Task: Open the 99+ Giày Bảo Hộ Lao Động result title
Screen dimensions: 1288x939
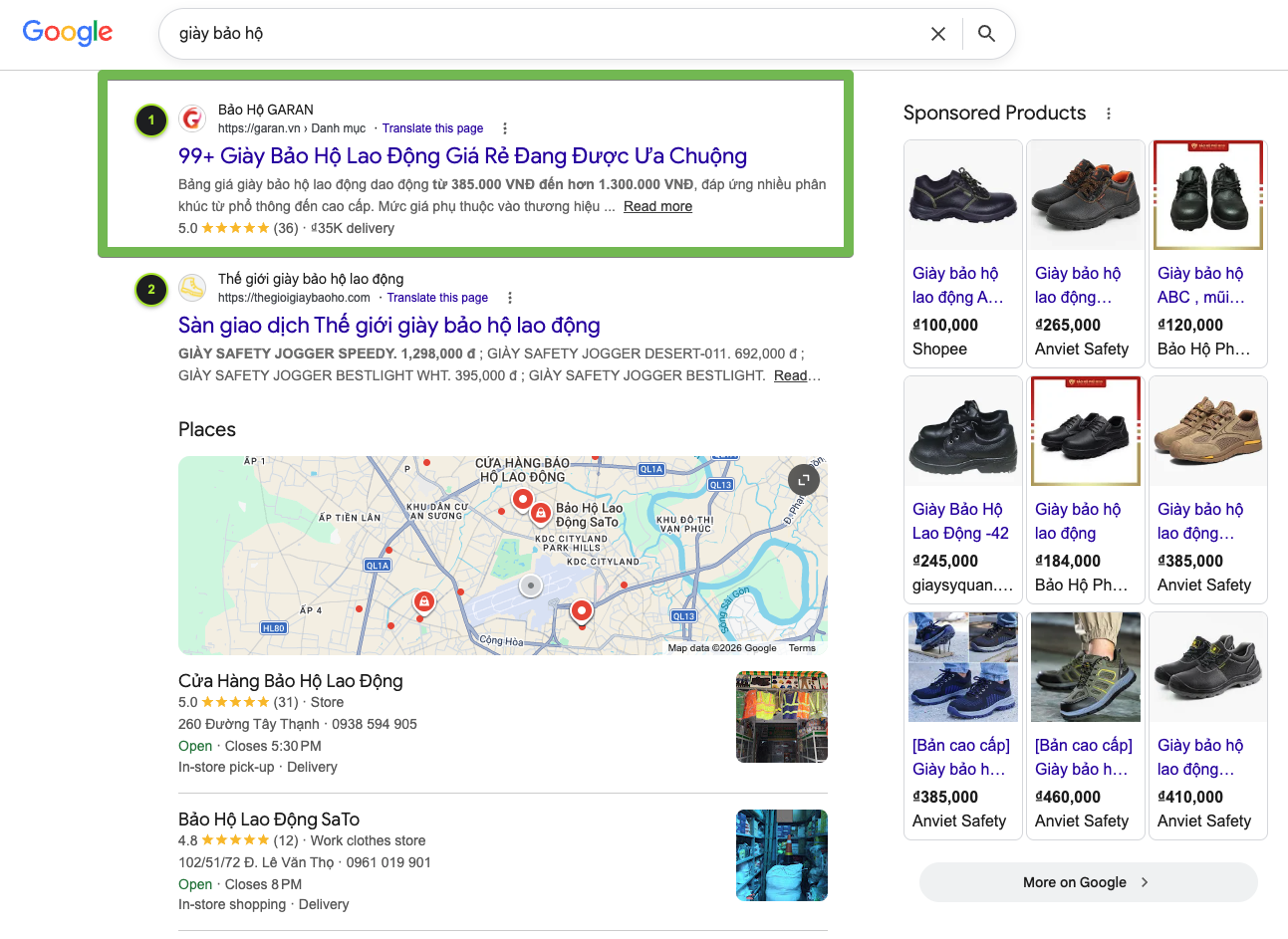Action: click(x=462, y=156)
